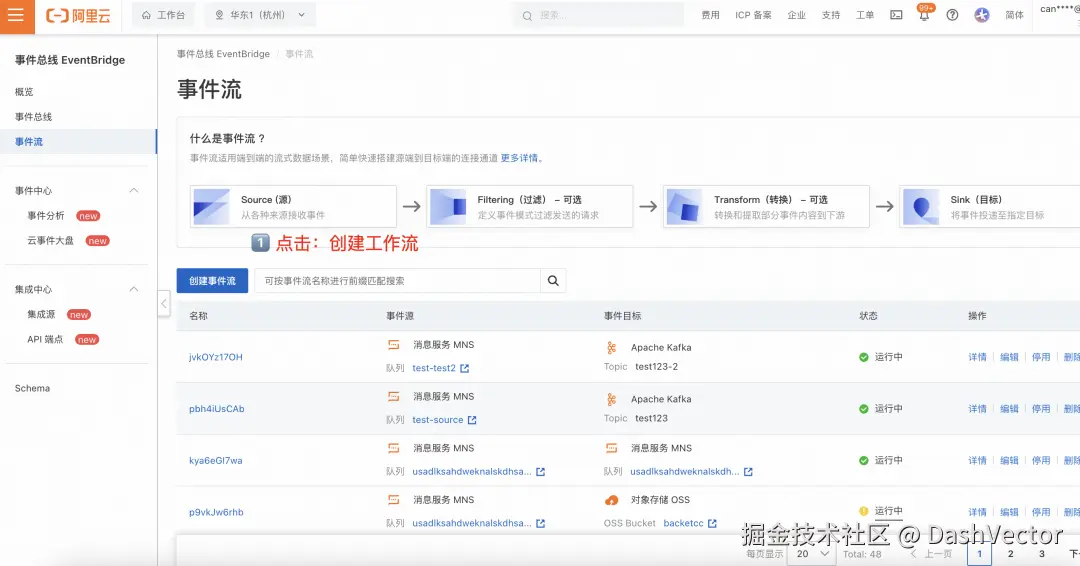Screen dimensions: 1080x566
Task: Click external link icon beside backetcc
Action: click(712, 523)
